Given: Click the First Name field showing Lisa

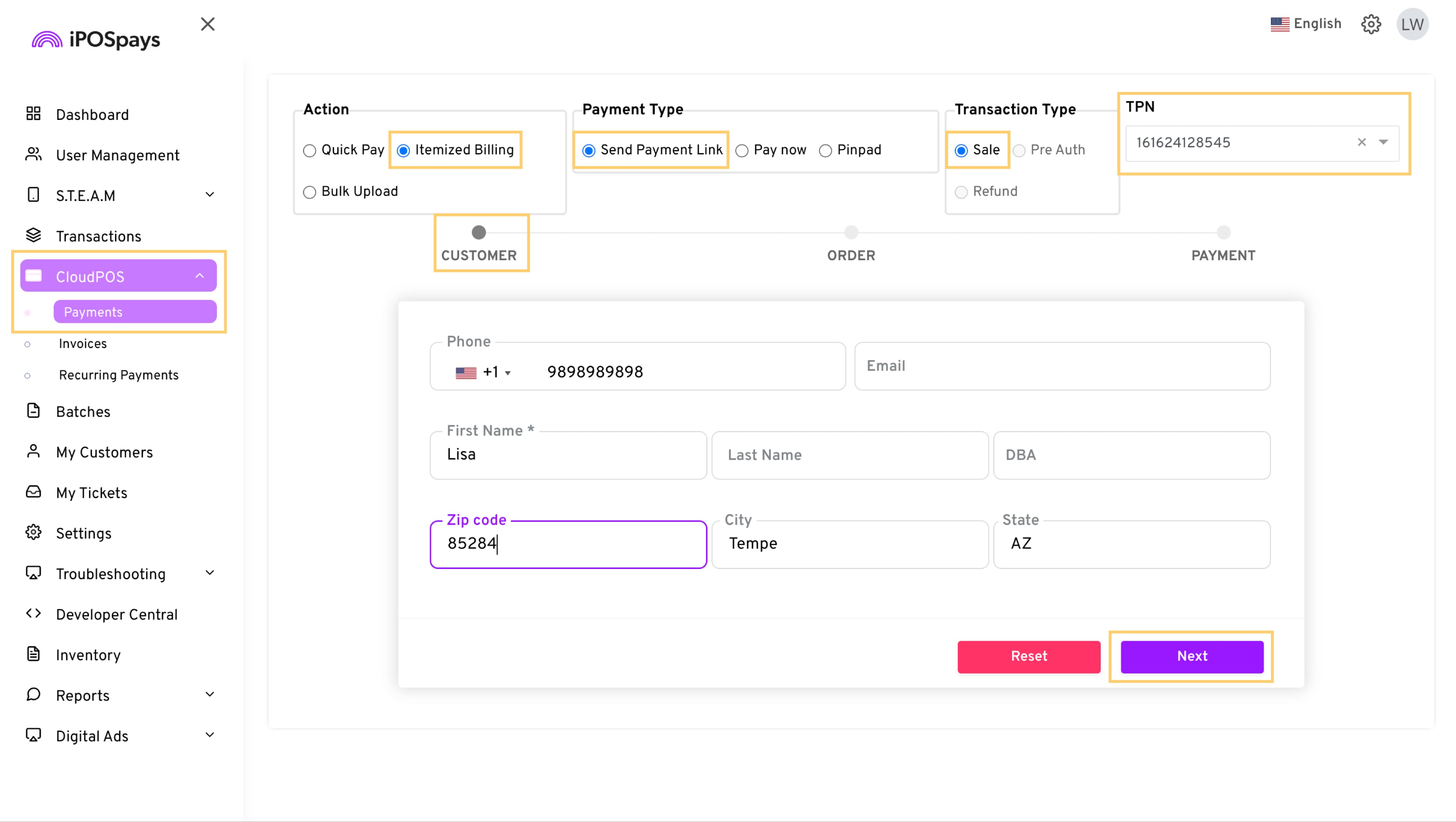Looking at the screenshot, I should click(568, 455).
